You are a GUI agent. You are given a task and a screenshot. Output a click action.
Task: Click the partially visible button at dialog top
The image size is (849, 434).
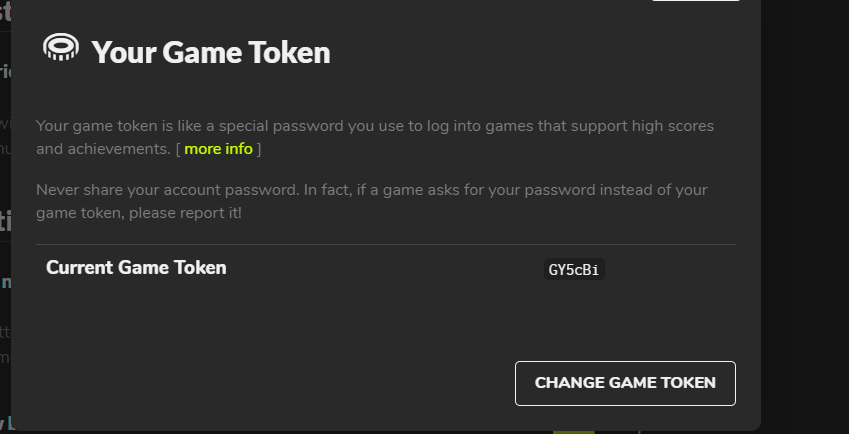pos(695,1)
